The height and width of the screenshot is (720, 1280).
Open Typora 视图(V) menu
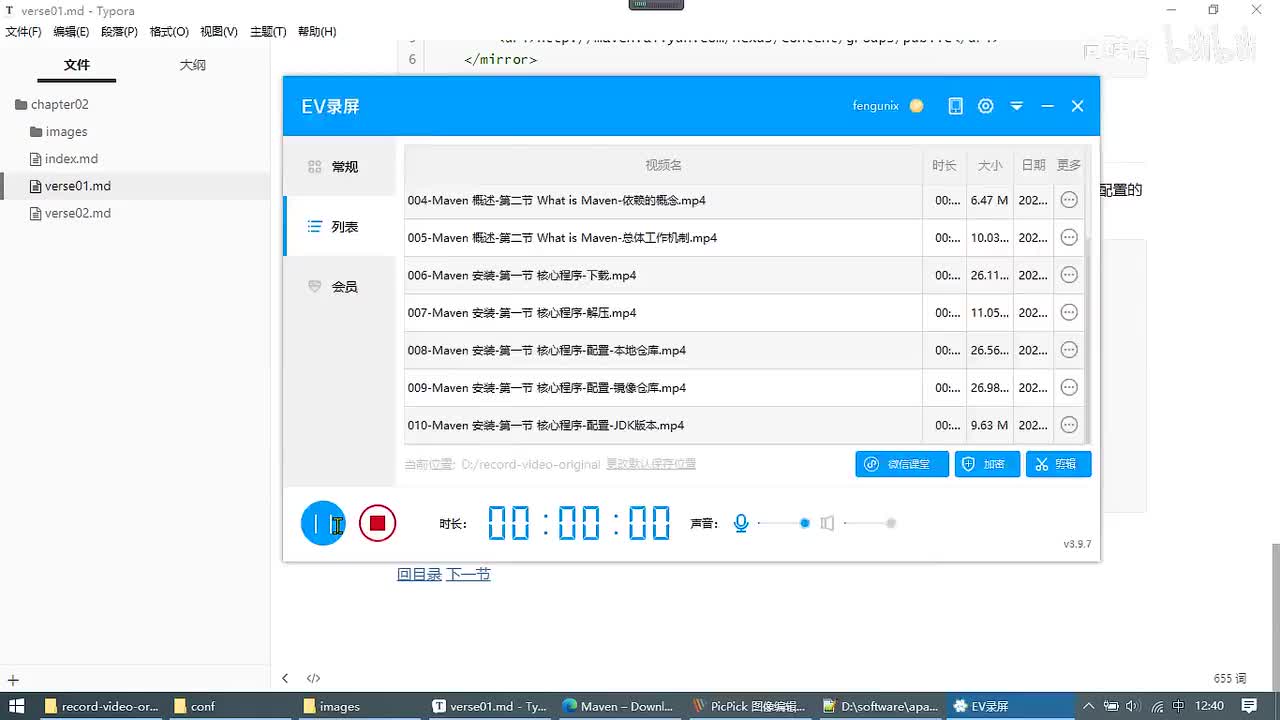pos(219,32)
